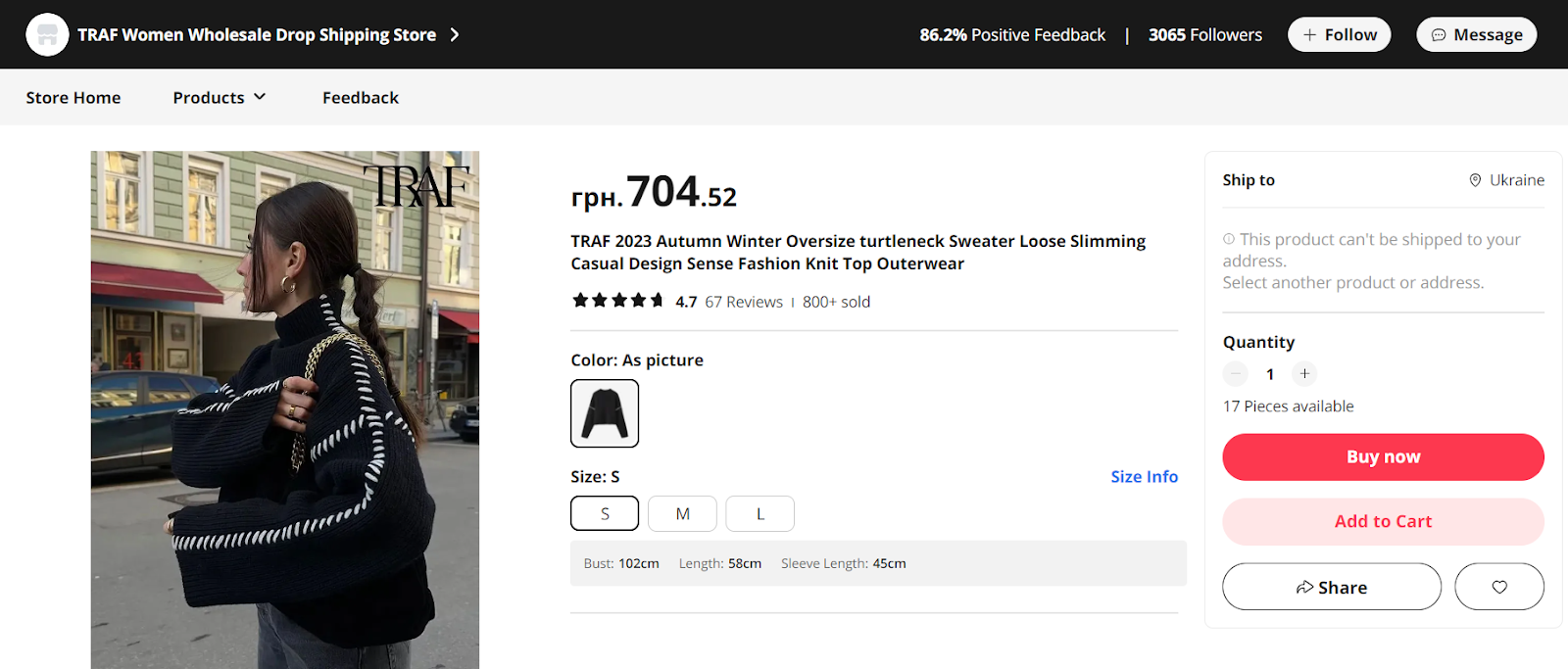This screenshot has height=669, width=1568.
Task: Send a message via the Message button
Action: [1477, 34]
